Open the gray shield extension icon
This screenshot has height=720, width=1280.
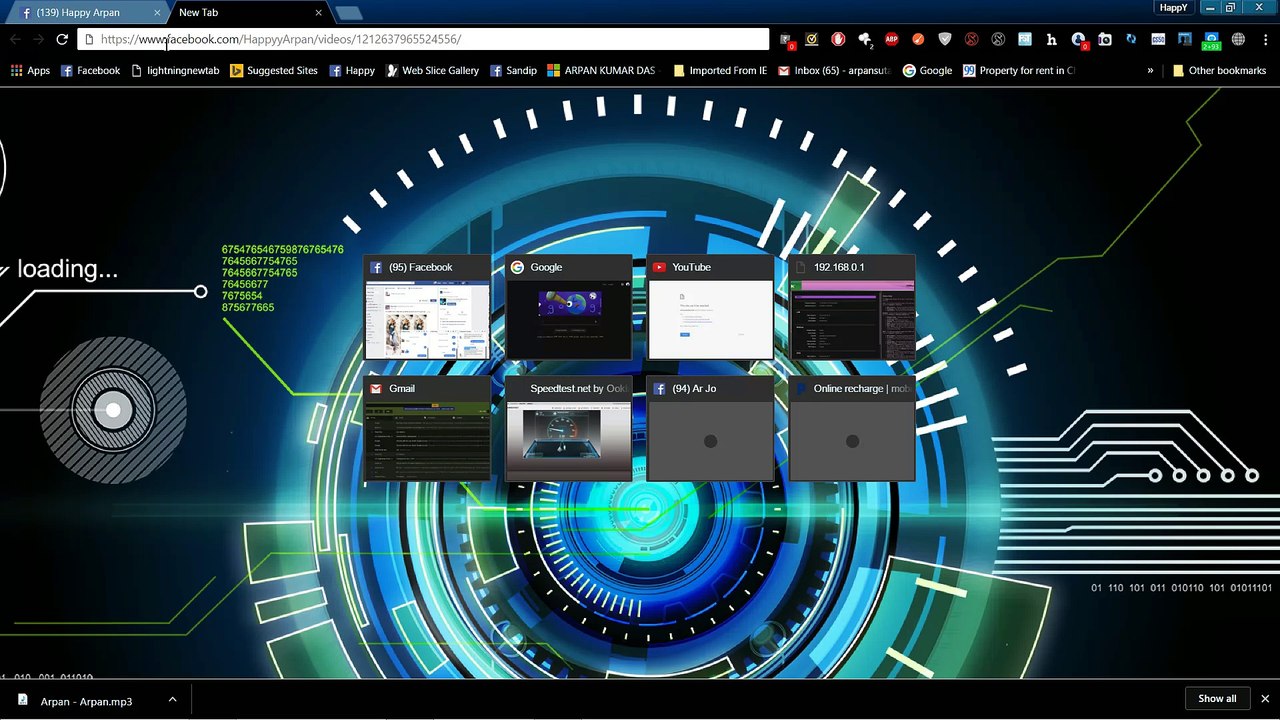(945, 39)
